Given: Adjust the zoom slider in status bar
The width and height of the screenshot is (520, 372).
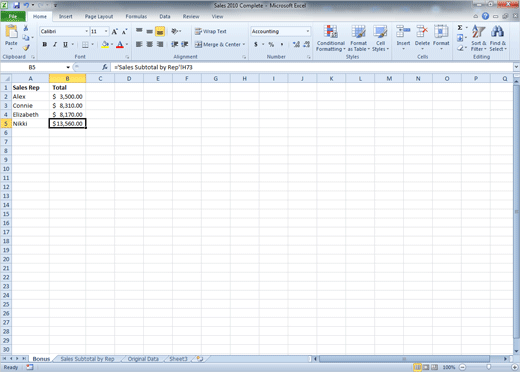Looking at the screenshot, I should coord(488,367).
